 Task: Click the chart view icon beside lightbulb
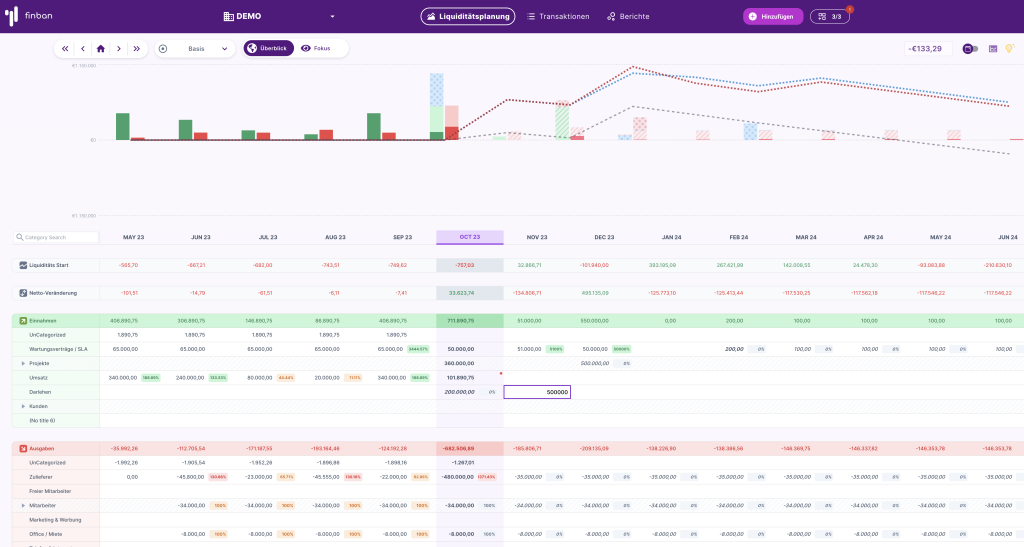[x=993, y=48]
